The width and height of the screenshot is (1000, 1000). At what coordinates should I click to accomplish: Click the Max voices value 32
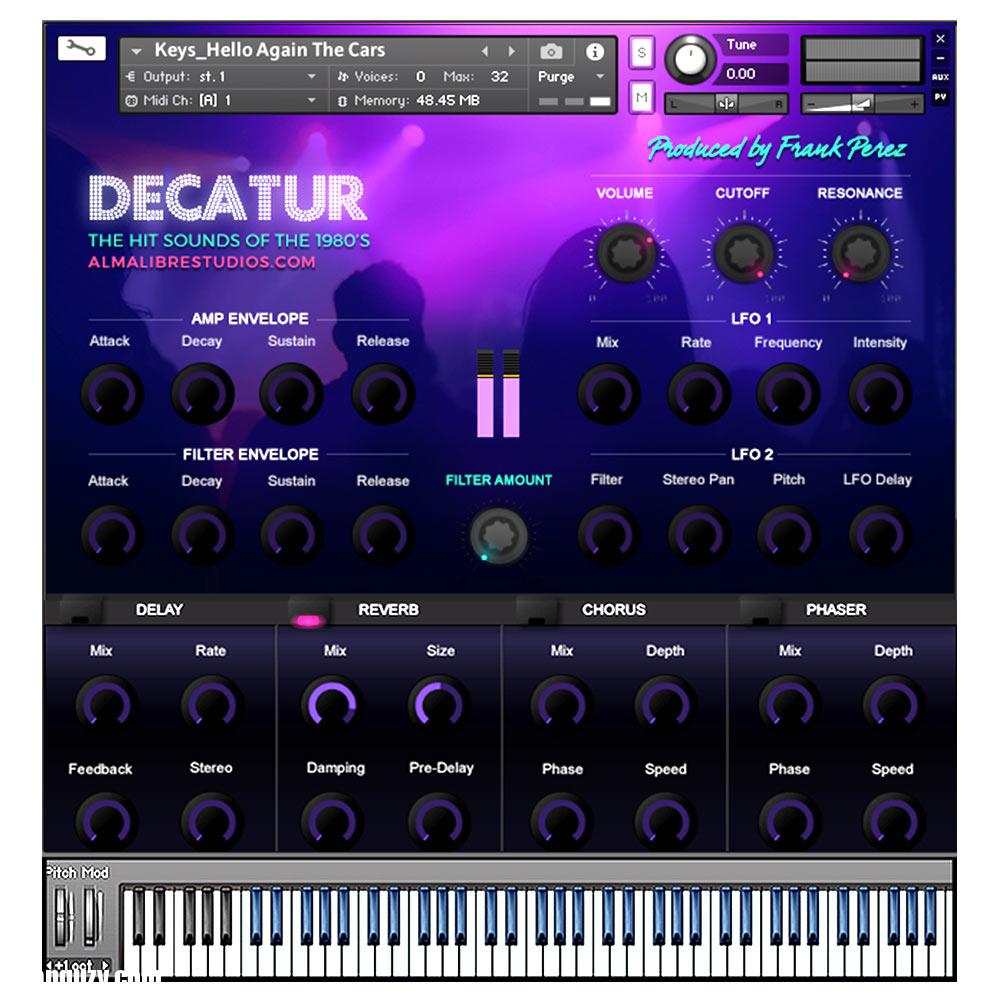pos(499,77)
